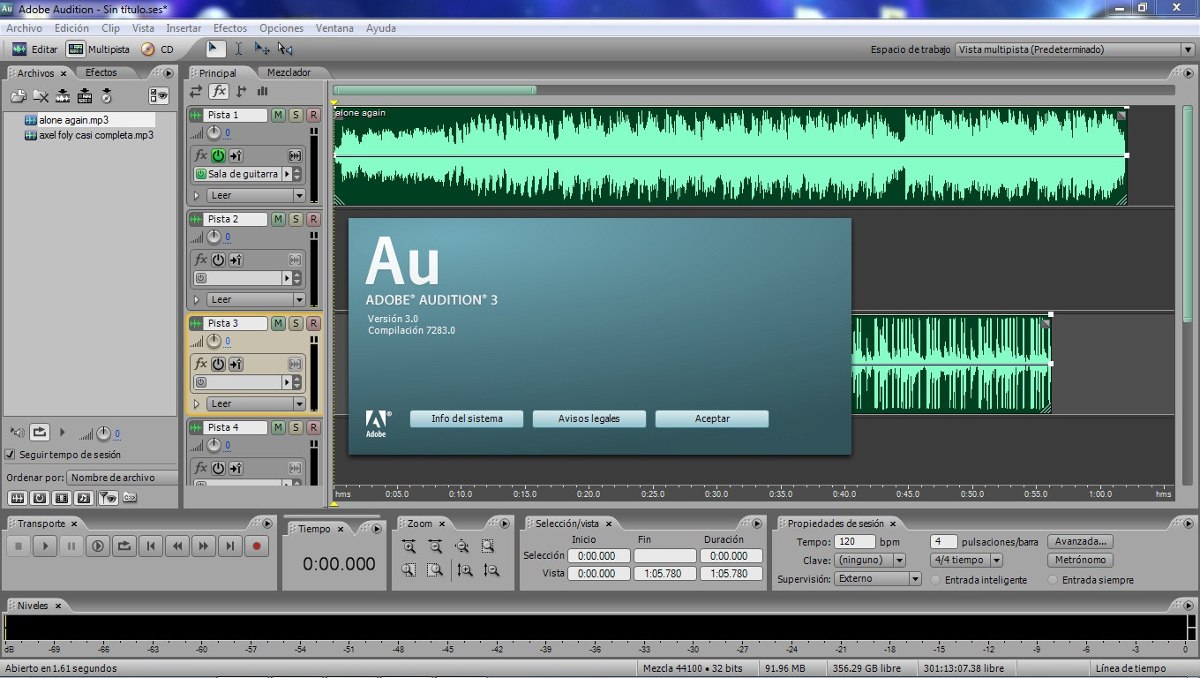Zoom out vertically in Zoom panel

pyautogui.click(x=491, y=570)
